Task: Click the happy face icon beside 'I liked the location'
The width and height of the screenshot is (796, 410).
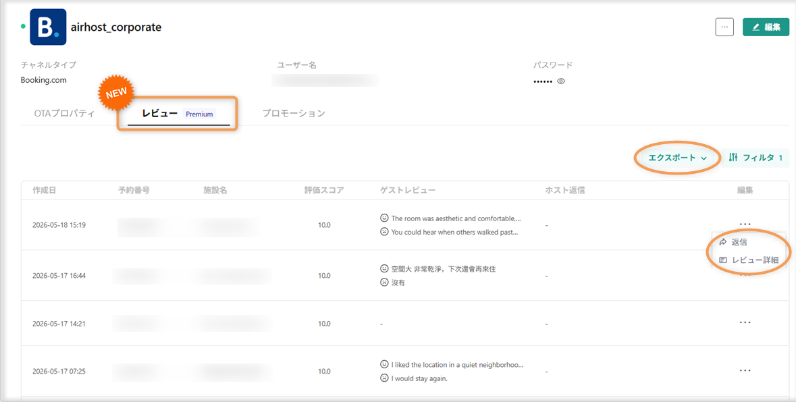Action: coord(384,364)
